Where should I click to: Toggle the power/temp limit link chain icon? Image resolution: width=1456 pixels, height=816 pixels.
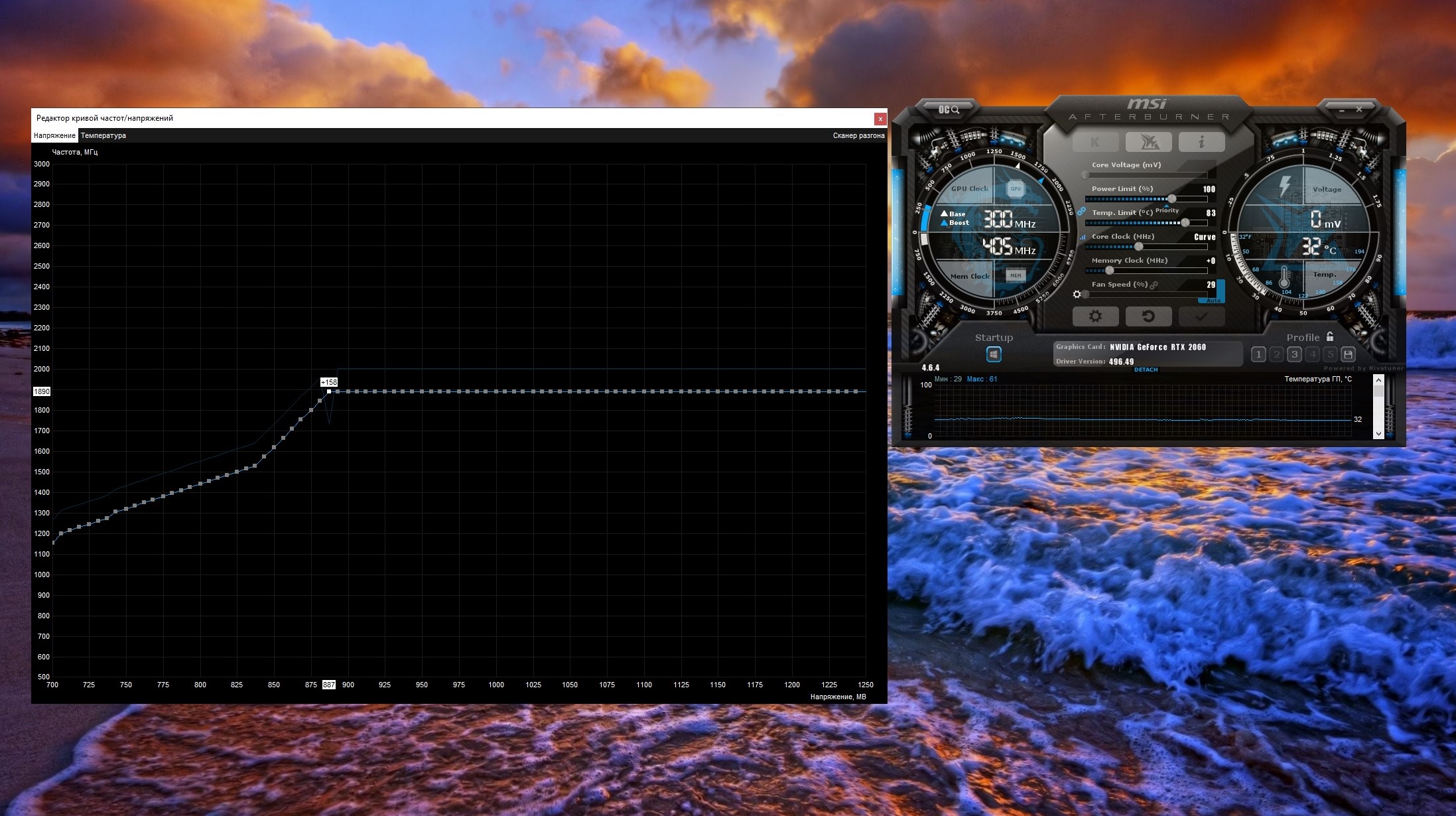tap(1081, 212)
